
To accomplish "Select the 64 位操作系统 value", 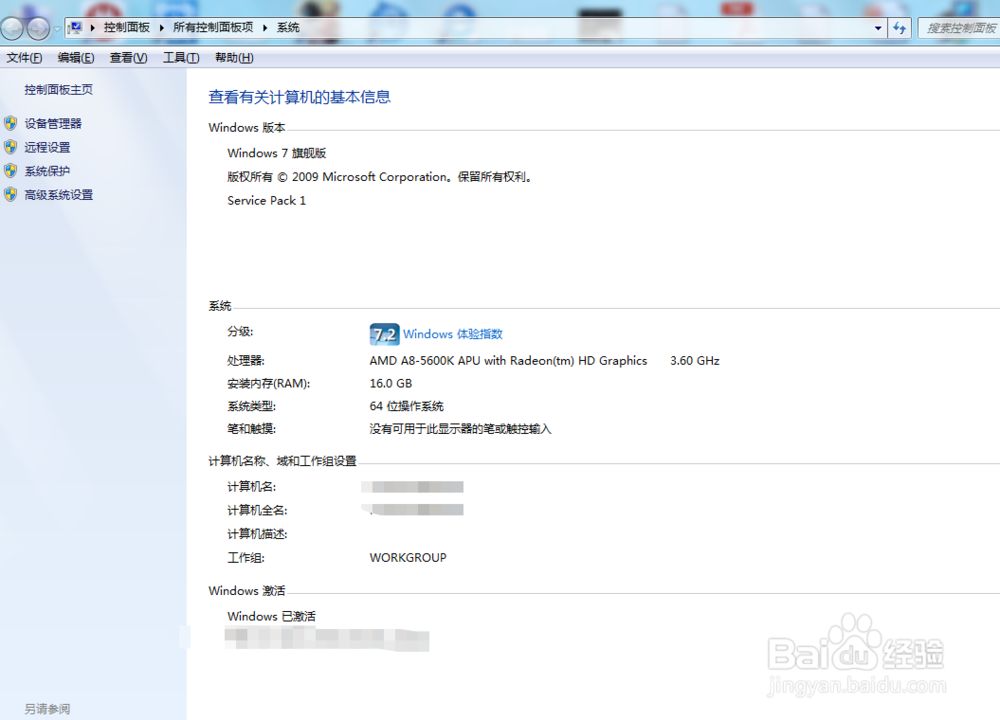I will 406,406.
